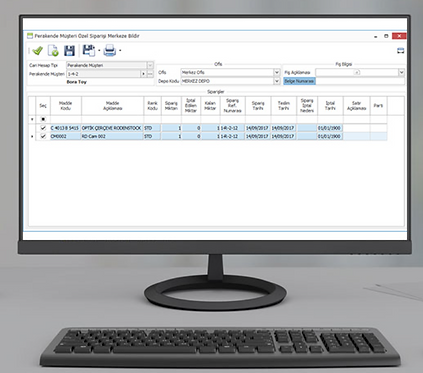Click the filter row marker in the grid

coord(32,119)
